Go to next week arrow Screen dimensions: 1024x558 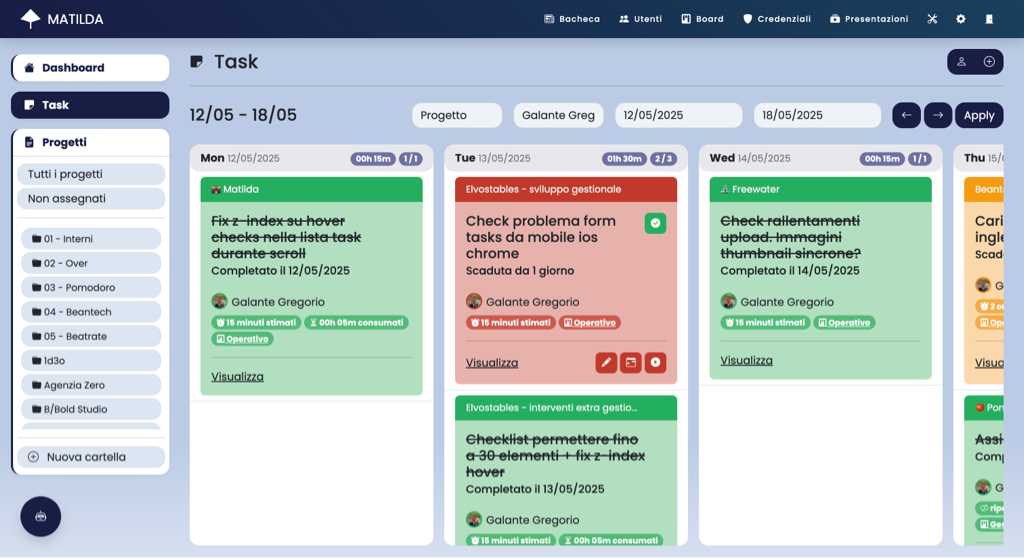pyautogui.click(x=938, y=115)
